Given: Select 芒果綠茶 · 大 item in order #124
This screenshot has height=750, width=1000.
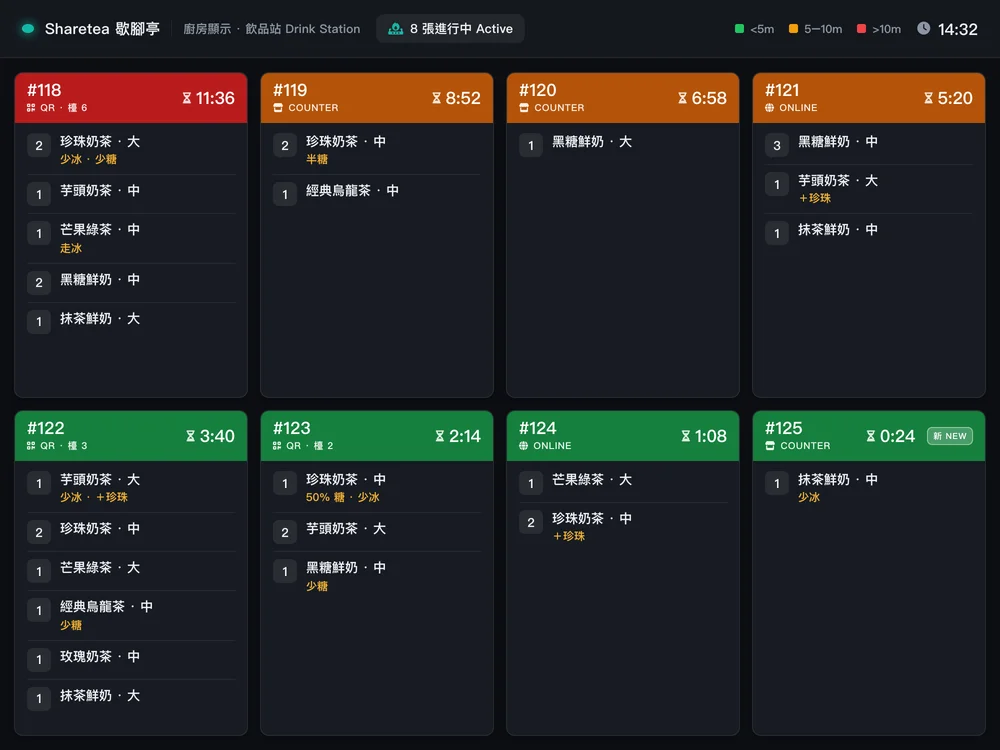Looking at the screenshot, I should click(622, 482).
